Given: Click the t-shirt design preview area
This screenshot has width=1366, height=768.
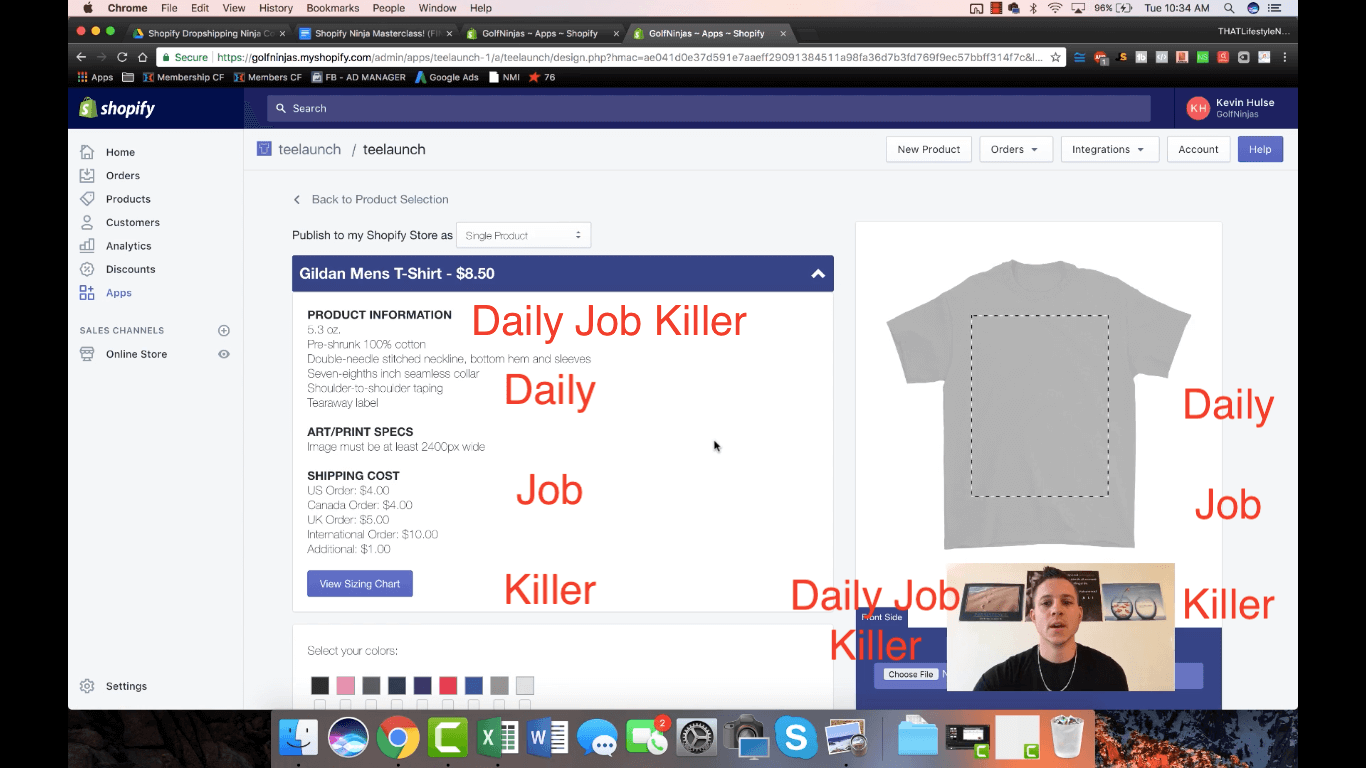Looking at the screenshot, I should [1039, 406].
